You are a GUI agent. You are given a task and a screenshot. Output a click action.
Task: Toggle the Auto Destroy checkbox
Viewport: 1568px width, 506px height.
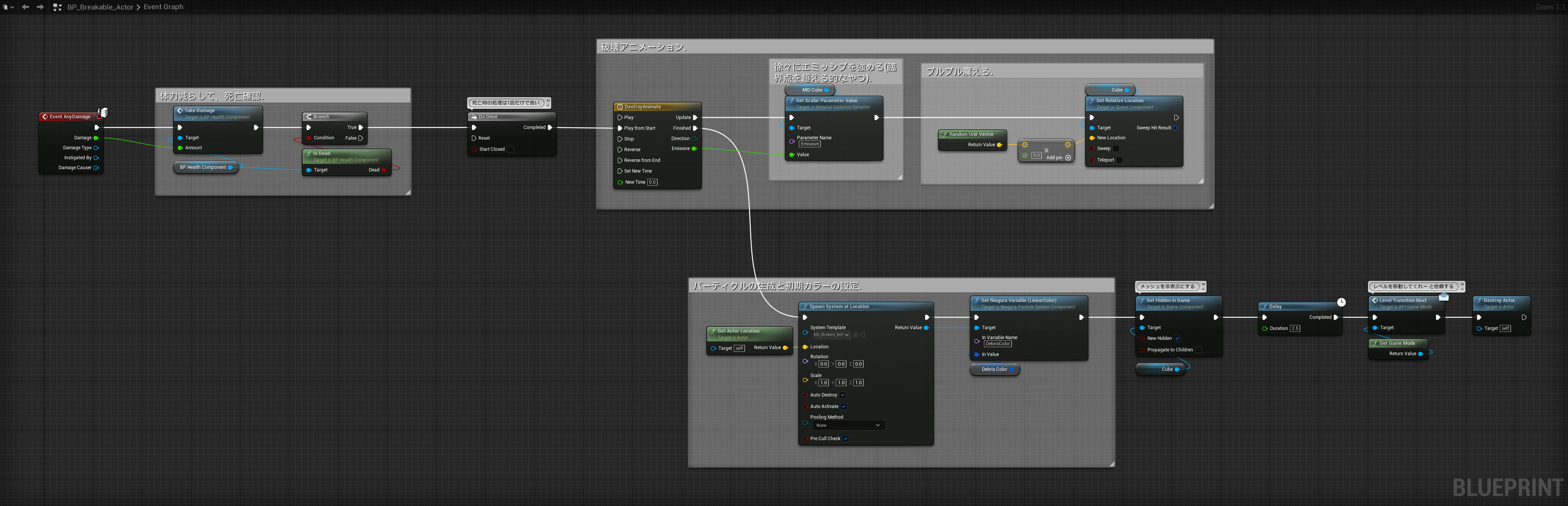[x=843, y=395]
